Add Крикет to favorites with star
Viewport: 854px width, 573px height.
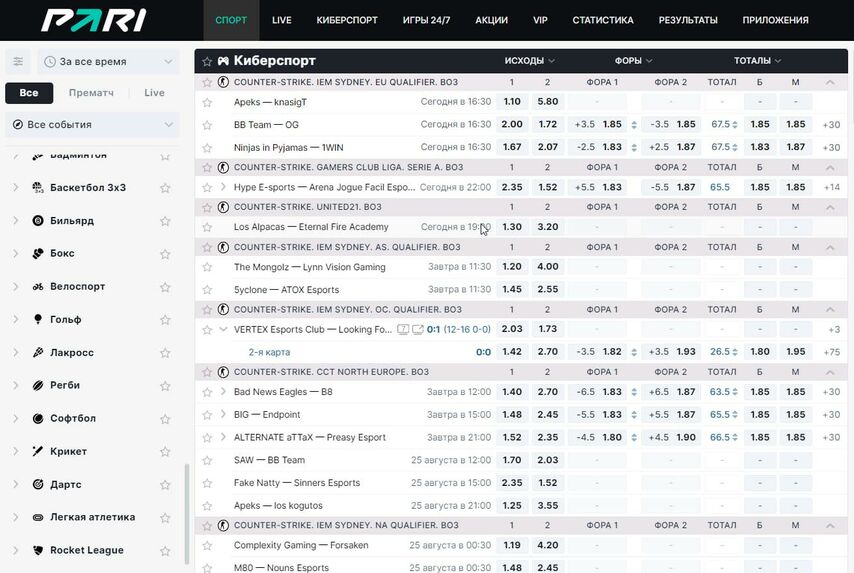(165, 452)
